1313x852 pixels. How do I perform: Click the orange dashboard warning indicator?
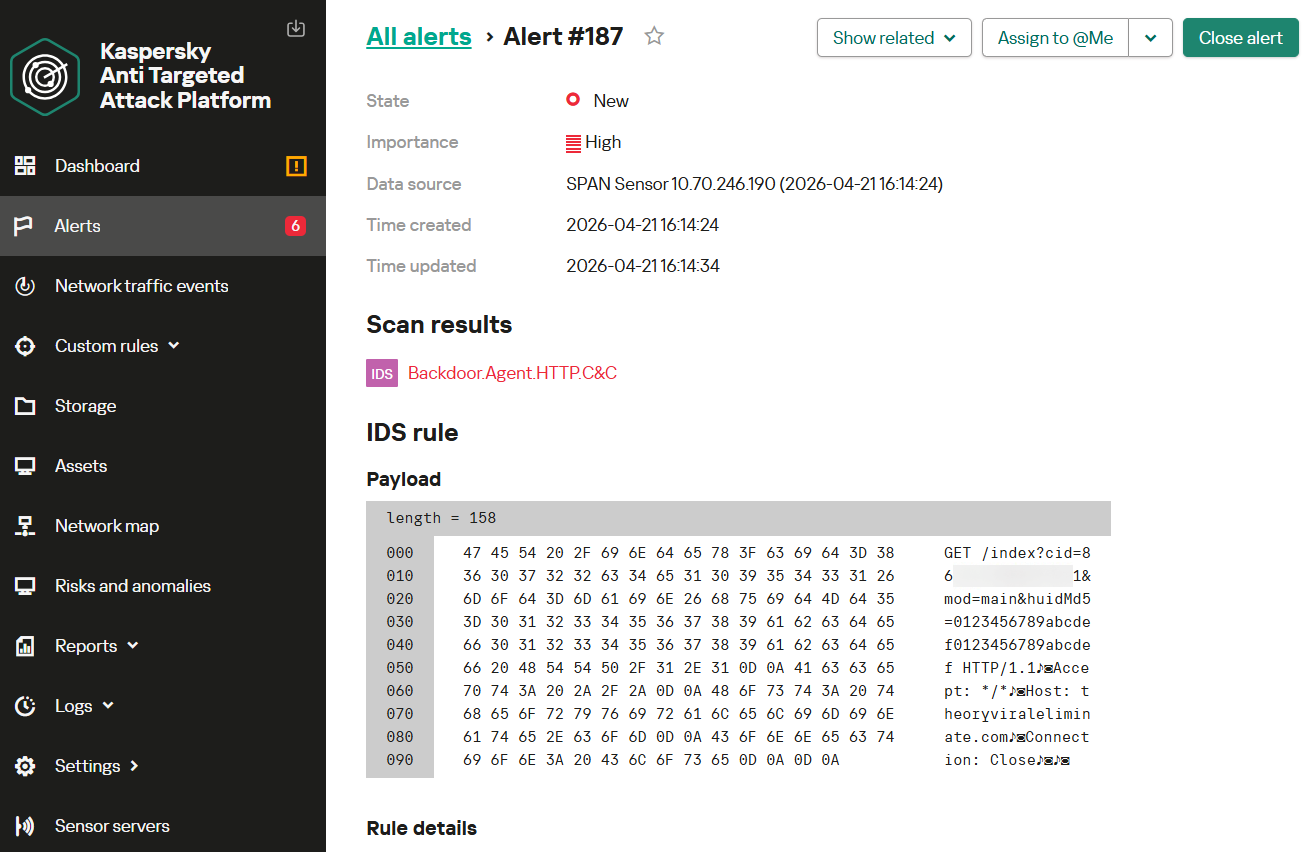pos(296,166)
